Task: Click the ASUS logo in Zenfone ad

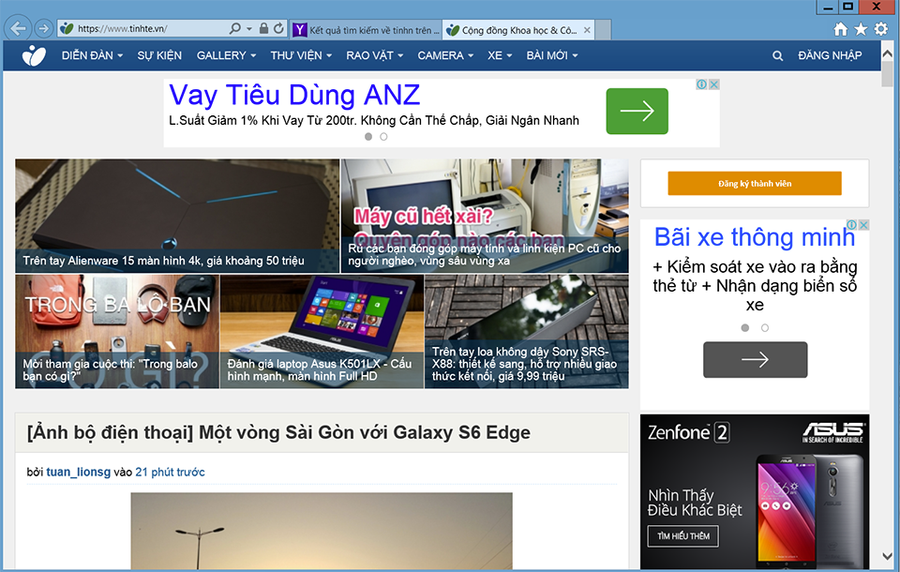Action: [x=833, y=432]
